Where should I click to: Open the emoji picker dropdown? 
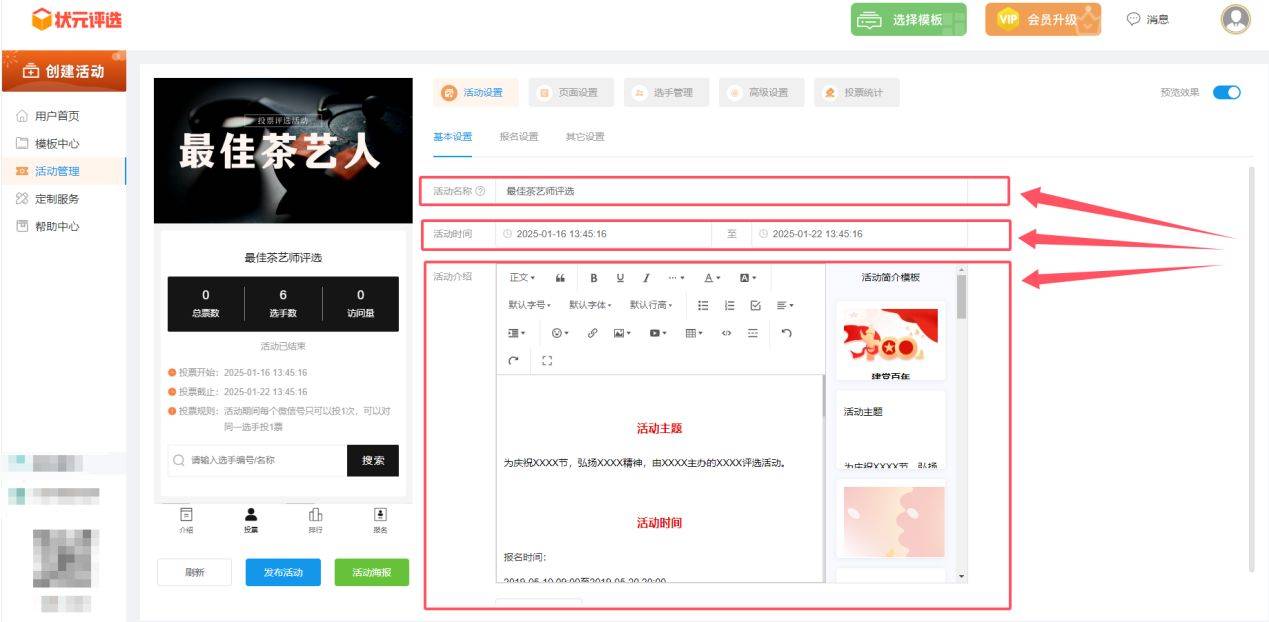tap(560, 333)
